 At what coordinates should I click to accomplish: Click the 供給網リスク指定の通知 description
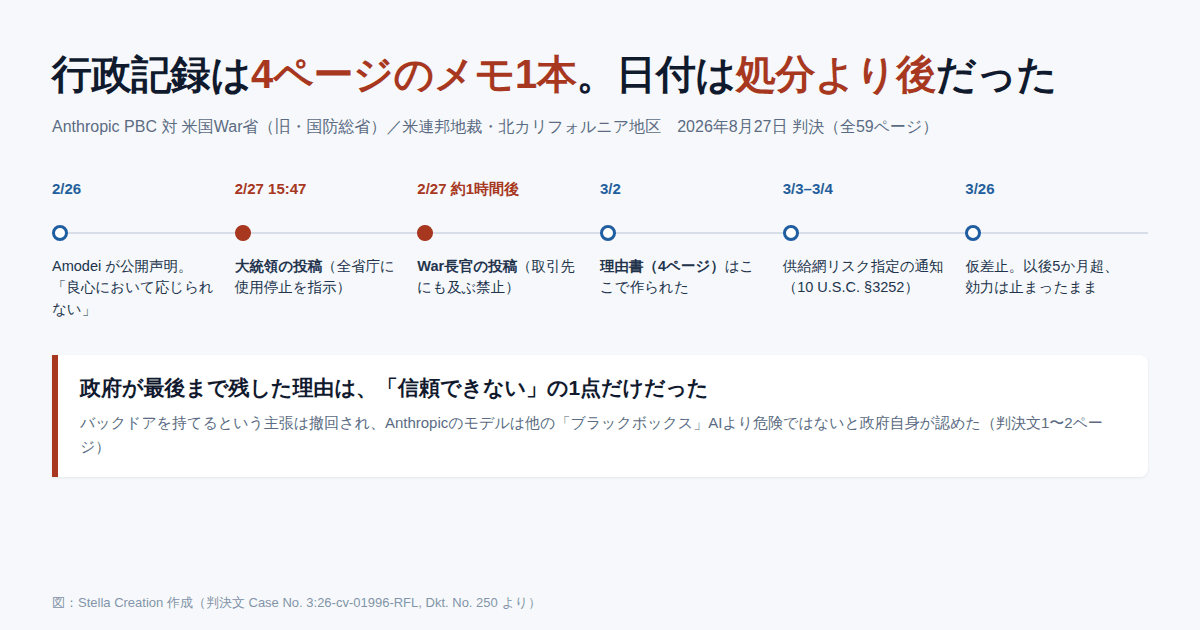[x=863, y=277]
